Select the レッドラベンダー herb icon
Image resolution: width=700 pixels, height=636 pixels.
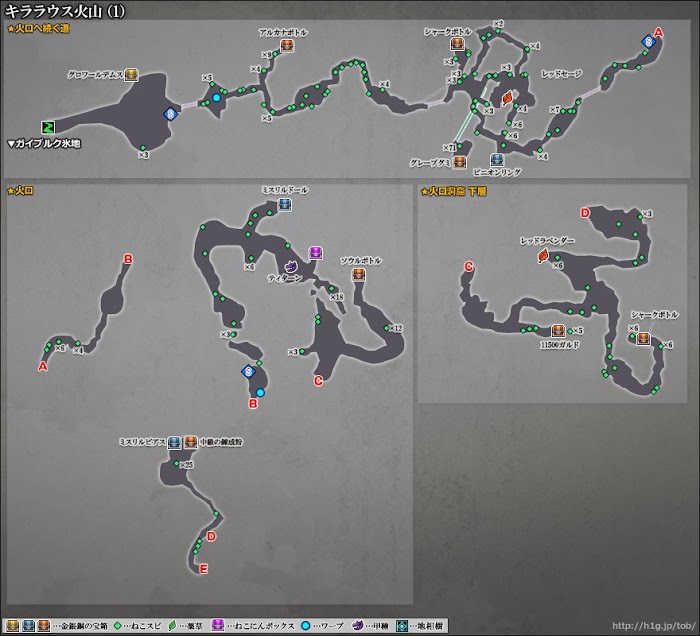543,256
